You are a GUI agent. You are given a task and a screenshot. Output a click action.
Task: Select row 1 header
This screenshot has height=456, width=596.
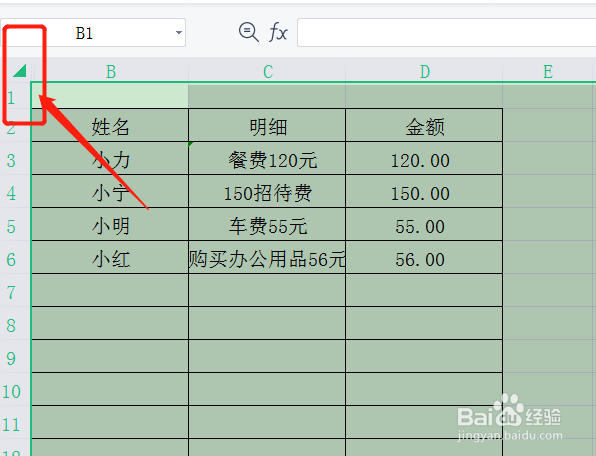click(x=15, y=98)
